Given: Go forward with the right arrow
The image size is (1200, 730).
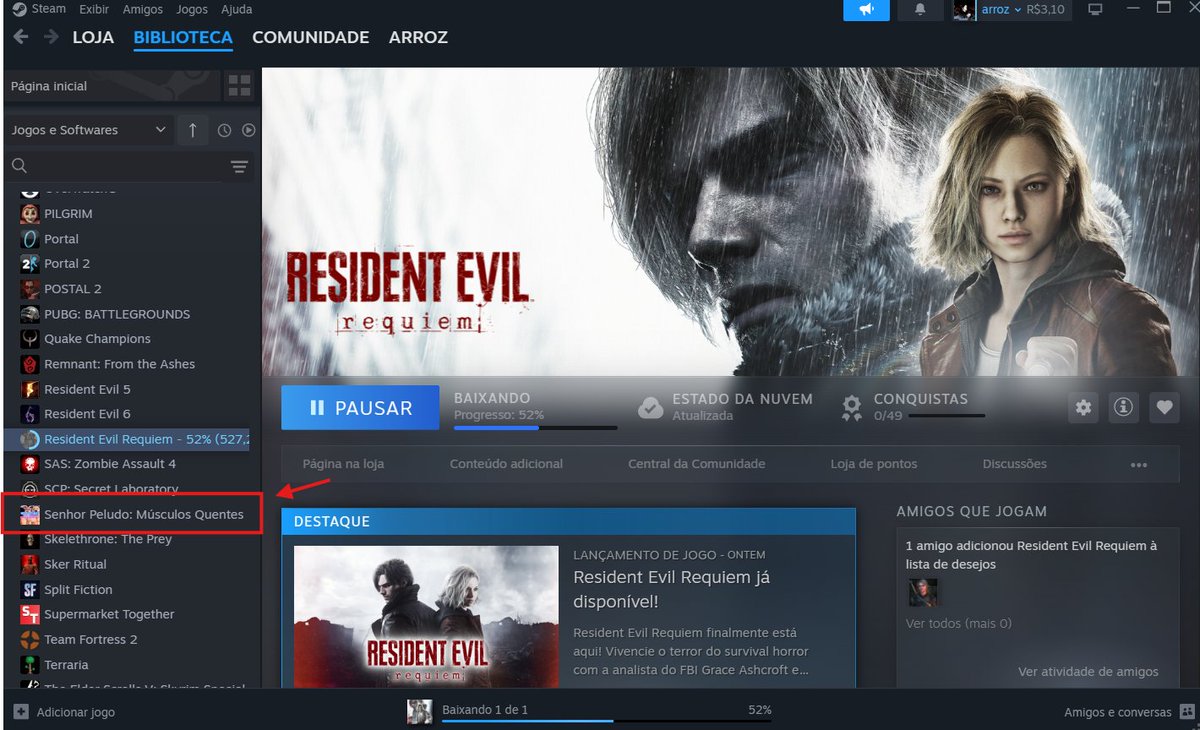Looking at the screenshot, I should (51, 38).
